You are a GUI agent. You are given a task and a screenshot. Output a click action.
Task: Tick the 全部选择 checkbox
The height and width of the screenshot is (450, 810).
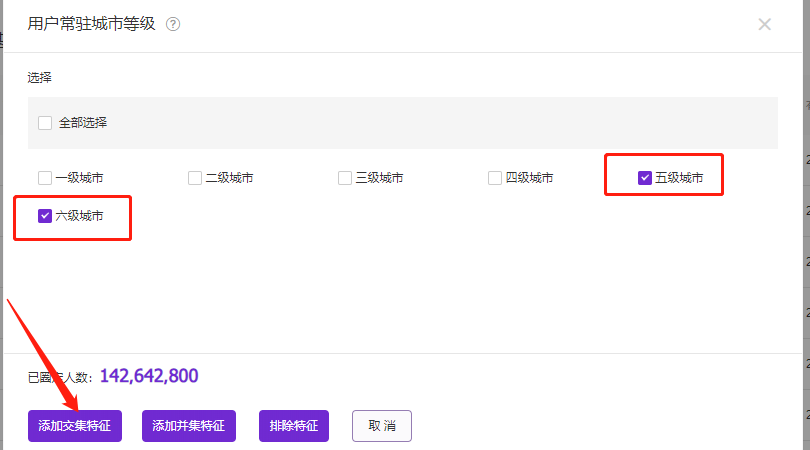coord(45,123)
